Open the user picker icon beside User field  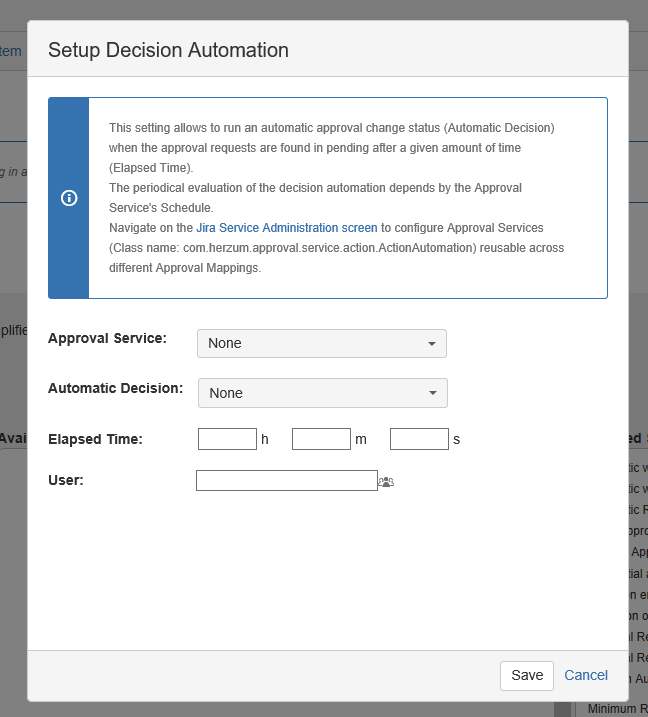[x=386, y=482]
